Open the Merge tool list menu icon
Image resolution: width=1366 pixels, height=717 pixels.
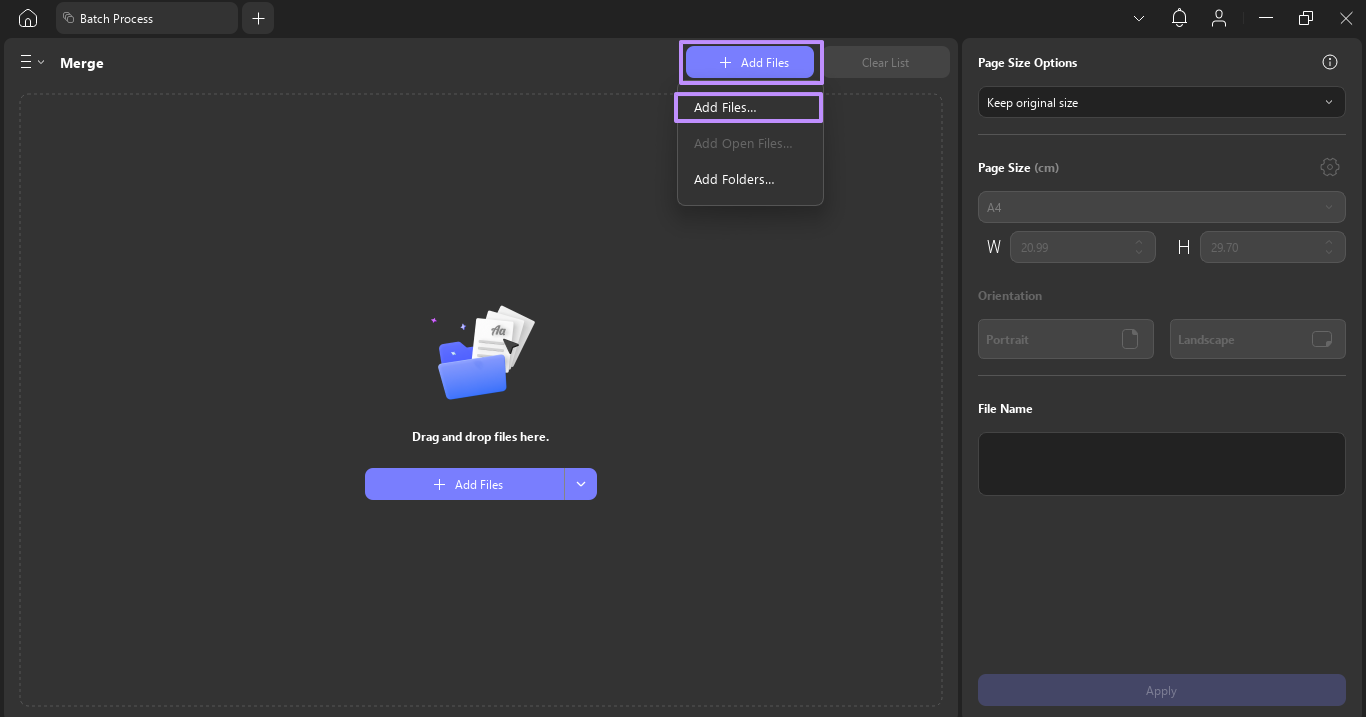pyautogui.click(x=32, y=62)
